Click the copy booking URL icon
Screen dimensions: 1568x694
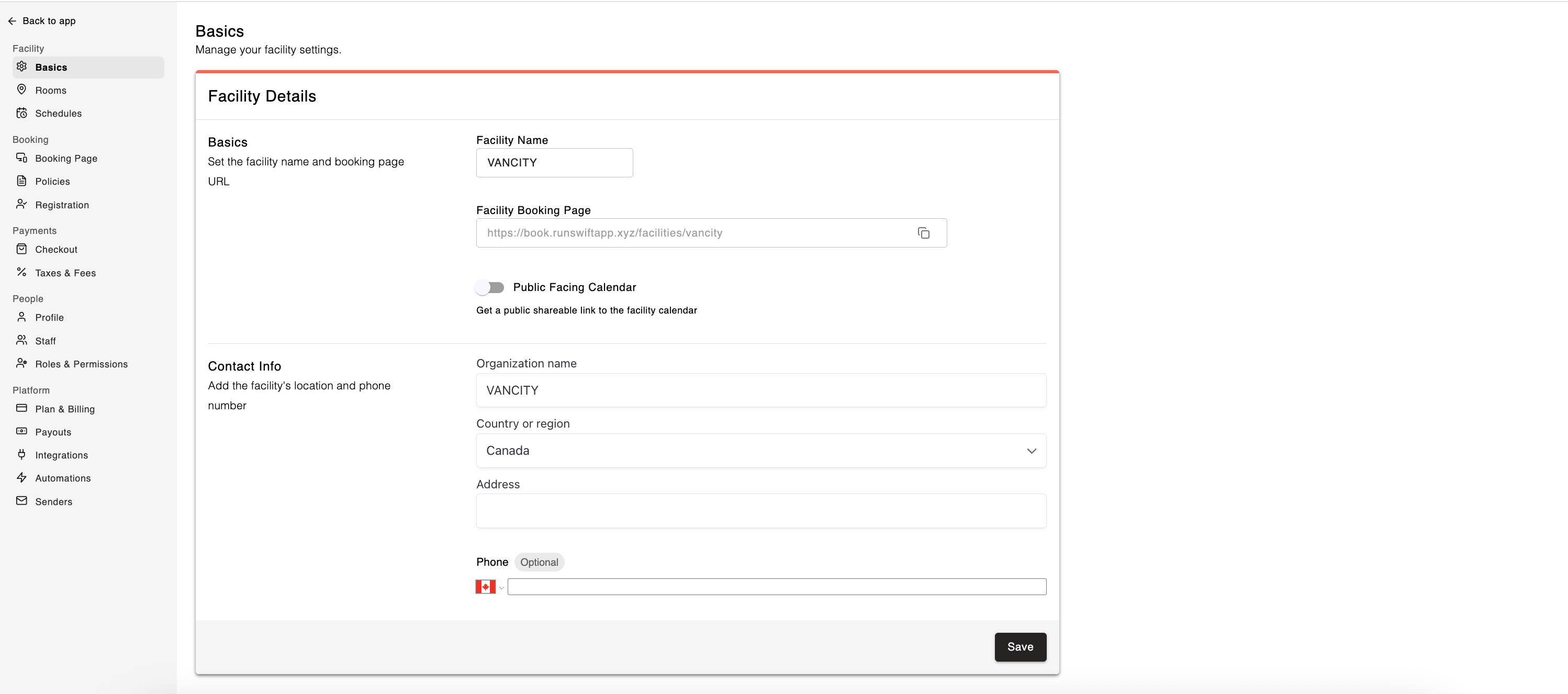[x=923, y=233]
